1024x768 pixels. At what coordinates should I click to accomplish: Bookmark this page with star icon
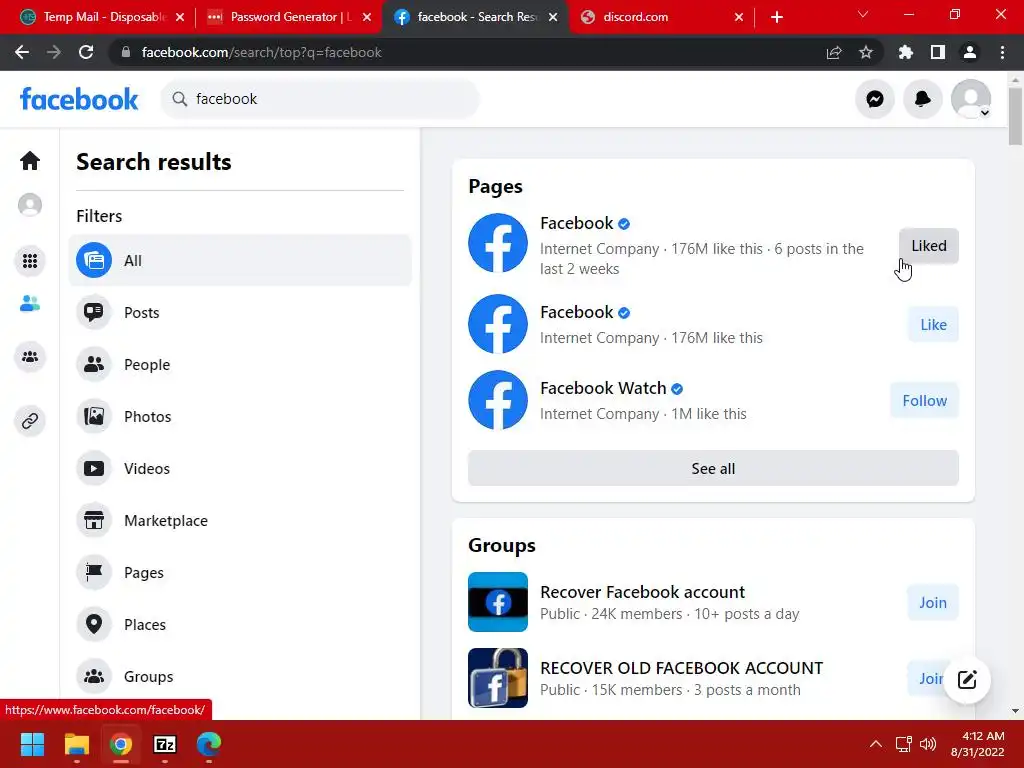pyautogui.click(x=866, y=52)
